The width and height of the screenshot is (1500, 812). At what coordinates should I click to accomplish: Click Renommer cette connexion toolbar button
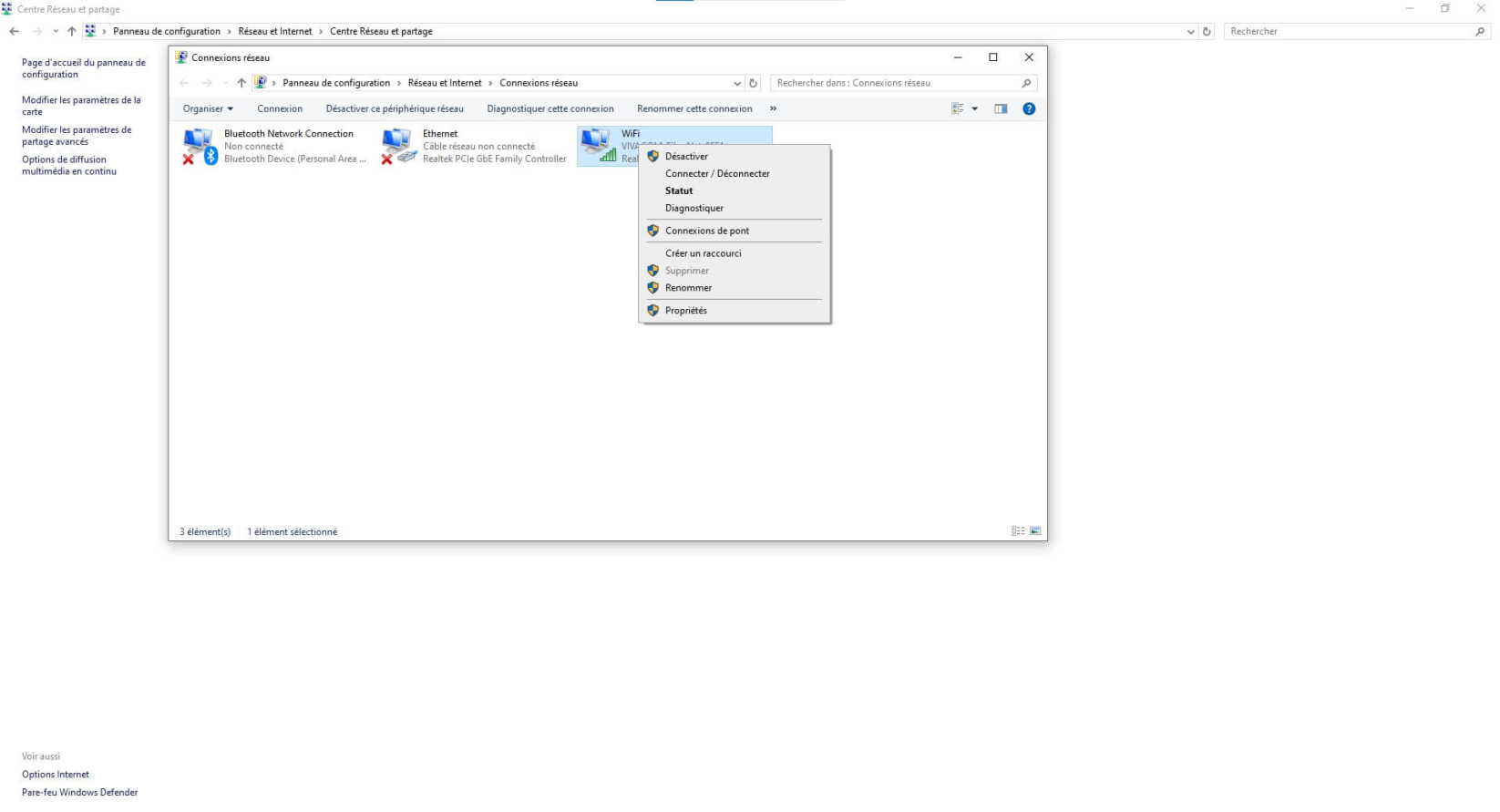[x=694, y=108]
